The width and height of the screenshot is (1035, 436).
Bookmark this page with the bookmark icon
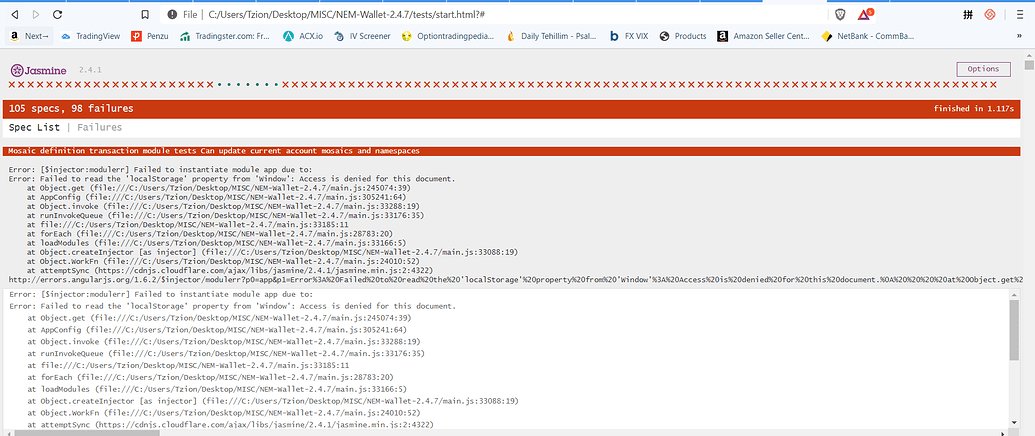click(145, 14)
